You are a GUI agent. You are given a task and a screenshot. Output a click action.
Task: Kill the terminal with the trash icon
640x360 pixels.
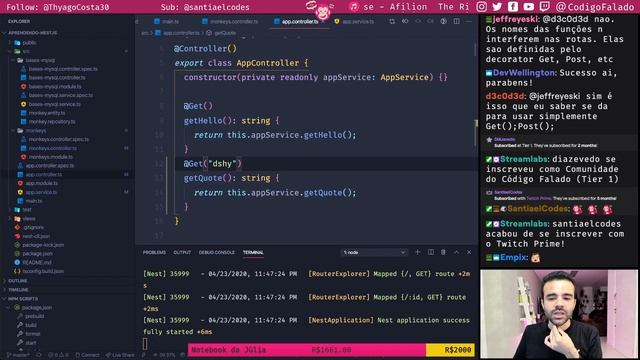pyautogui.click(x=443, y=252)
